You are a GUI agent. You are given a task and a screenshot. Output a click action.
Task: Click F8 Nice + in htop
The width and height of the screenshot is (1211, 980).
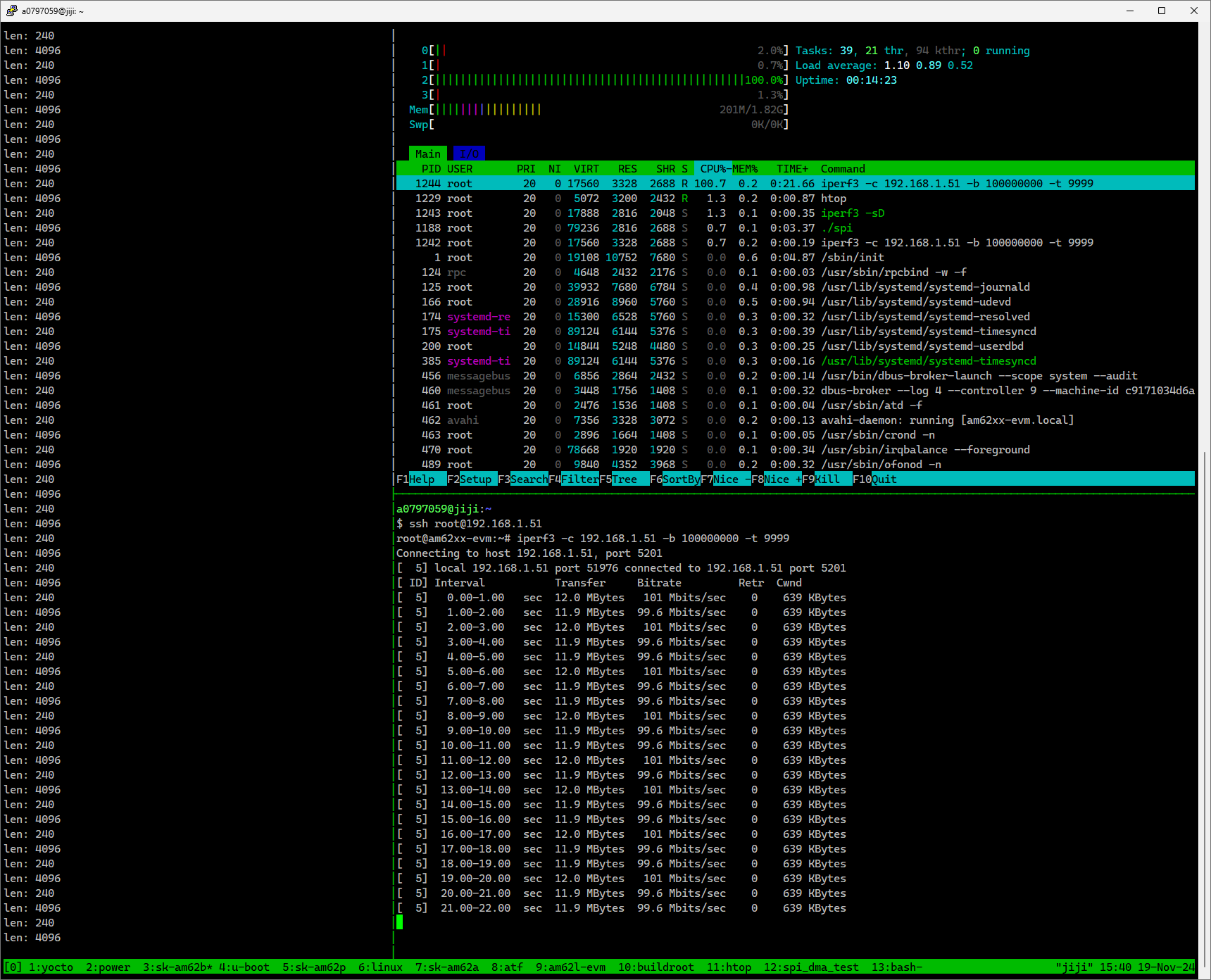tap(777, 479)
